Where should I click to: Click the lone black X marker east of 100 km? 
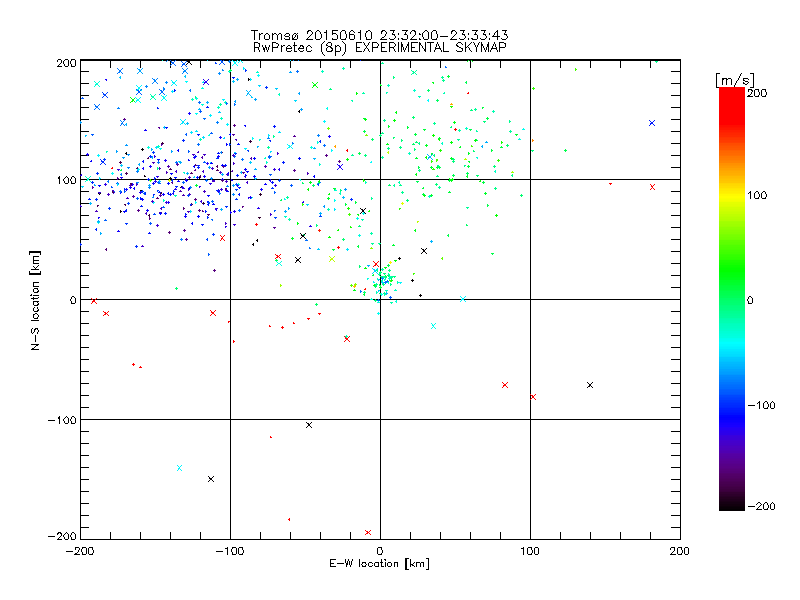click(590, 385)
